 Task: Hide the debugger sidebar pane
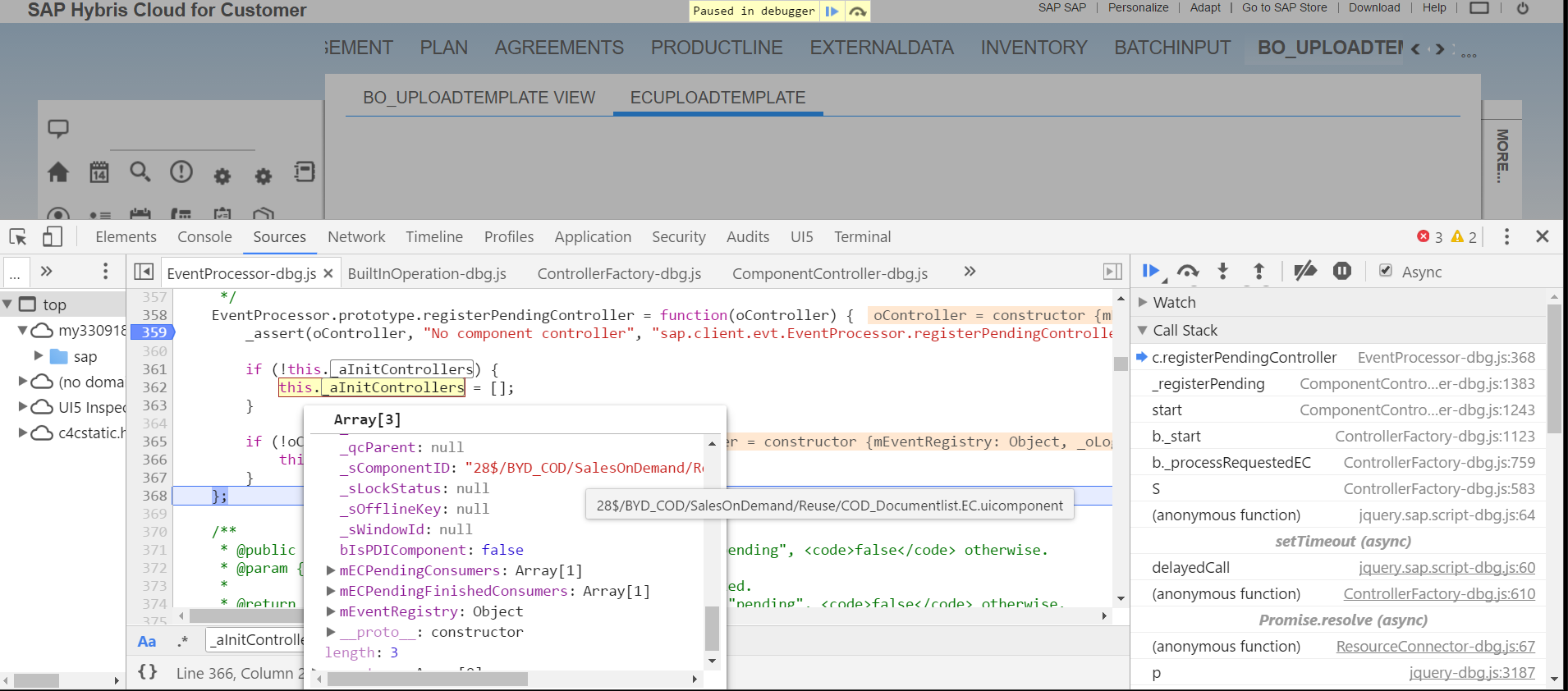[x=1112, y=272]
